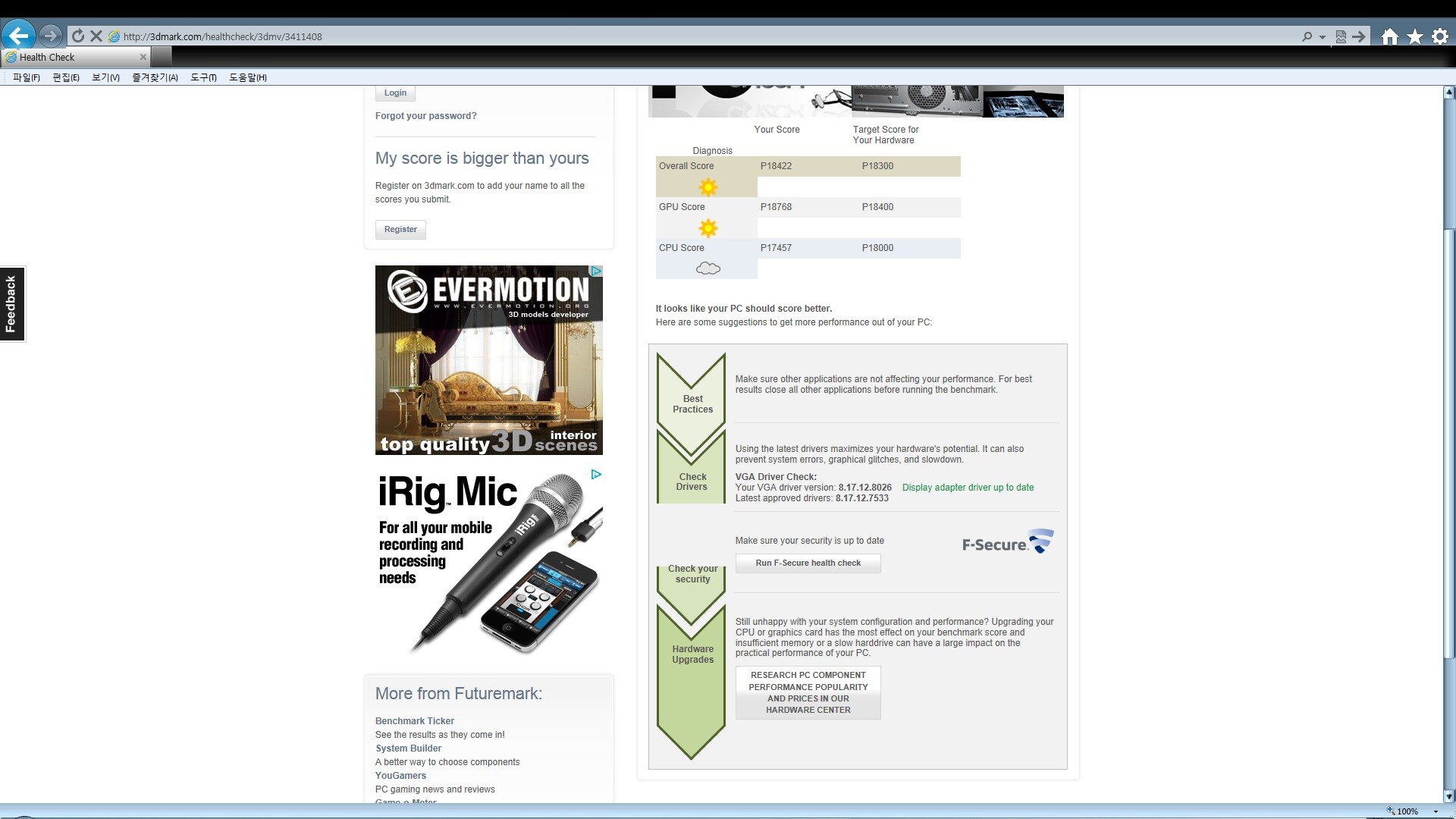Viewport: 1456px width, 819px height.
Task: Click the Forward navigation arrow
Action: 50,36
